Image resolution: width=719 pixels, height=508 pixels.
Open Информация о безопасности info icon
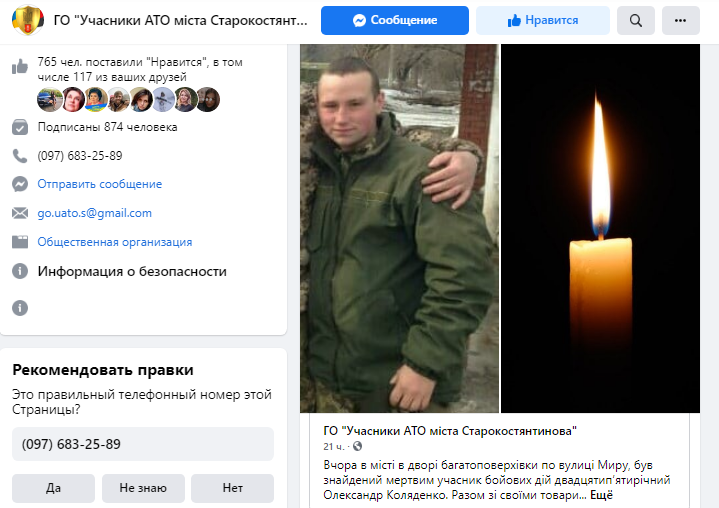[20, 271]
